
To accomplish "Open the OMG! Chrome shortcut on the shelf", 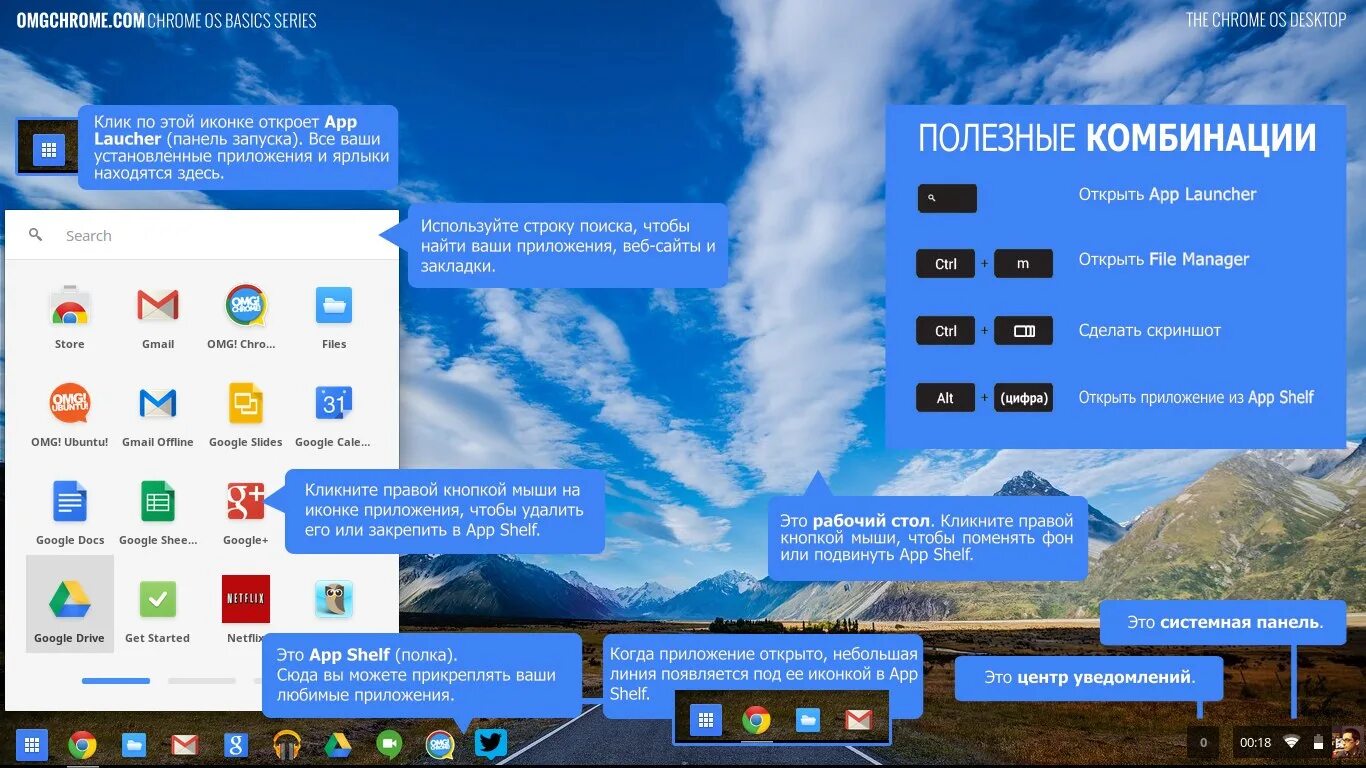I will click(x=439, y=744).
